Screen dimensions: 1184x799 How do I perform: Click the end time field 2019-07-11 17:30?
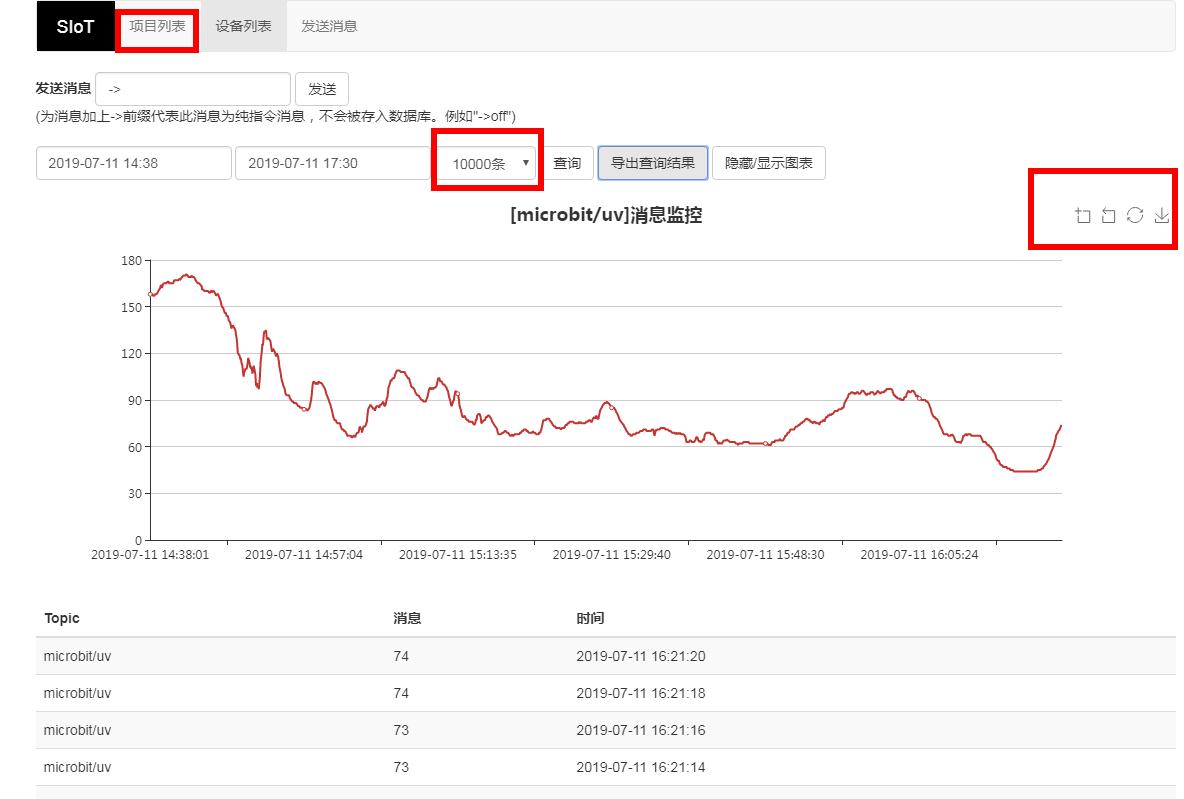[333, 163]
